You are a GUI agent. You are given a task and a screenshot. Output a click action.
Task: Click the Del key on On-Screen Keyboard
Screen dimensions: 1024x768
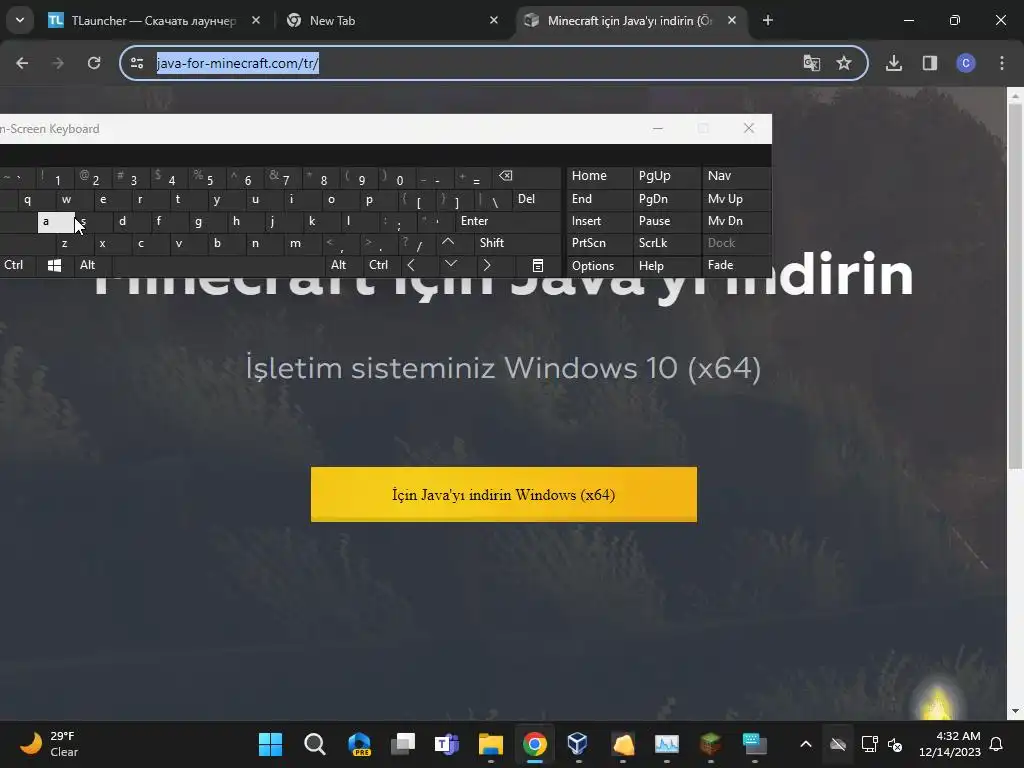(537, 199)
